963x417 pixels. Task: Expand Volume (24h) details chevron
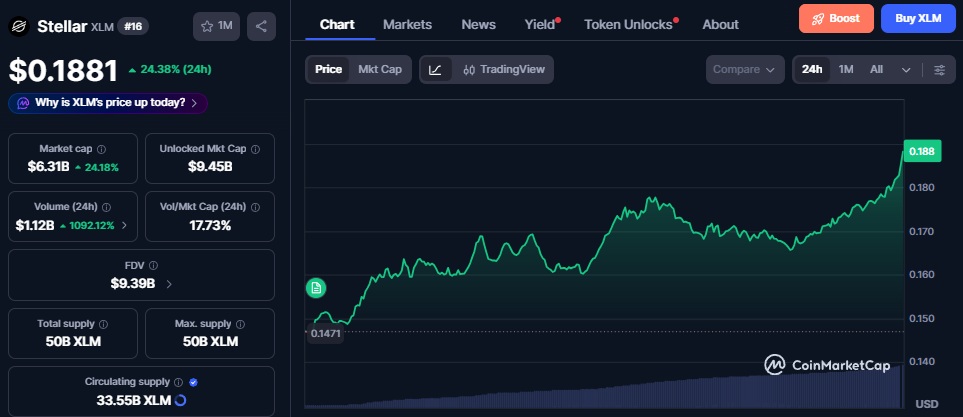point(125,225)
